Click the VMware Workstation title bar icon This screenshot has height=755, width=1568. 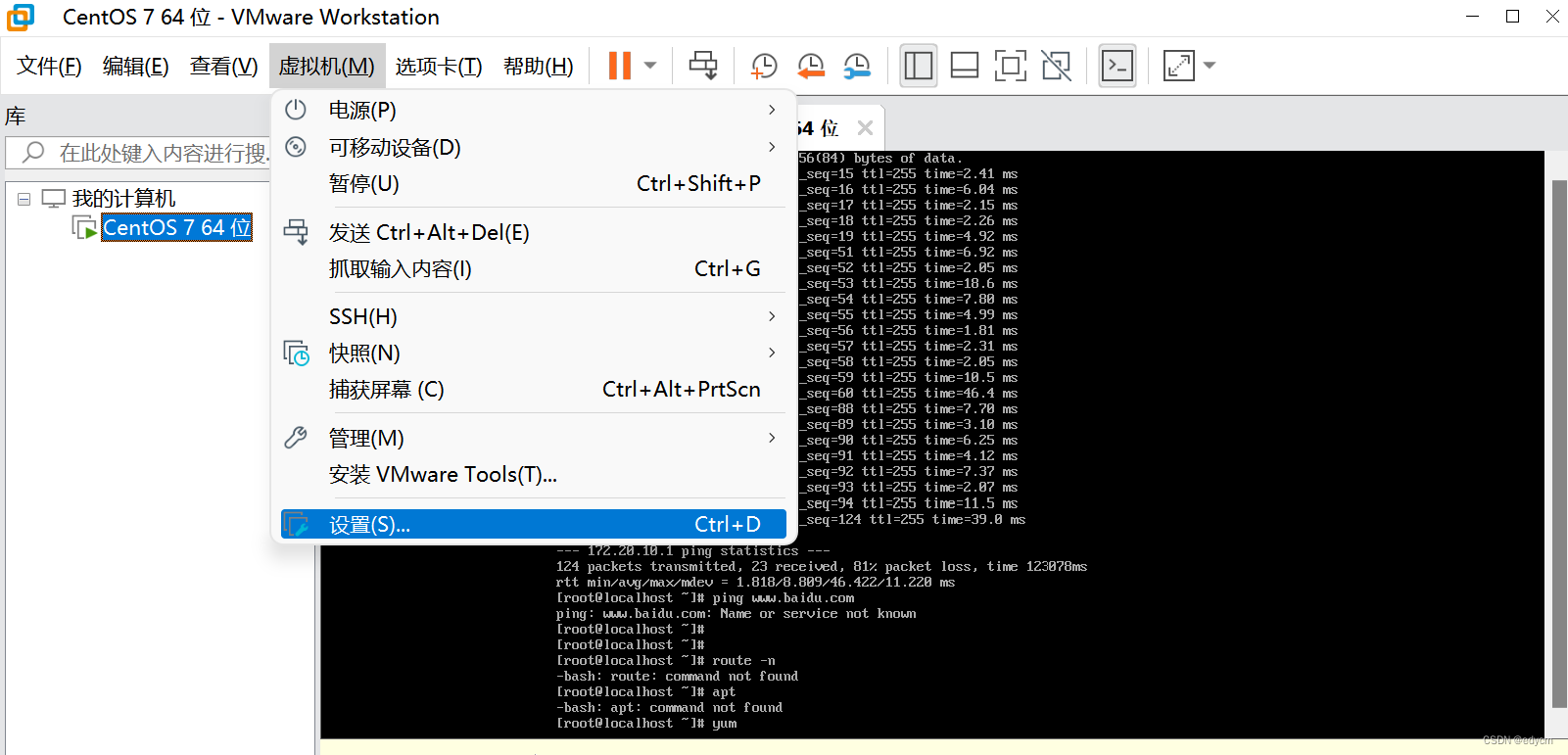coord(20,17)
